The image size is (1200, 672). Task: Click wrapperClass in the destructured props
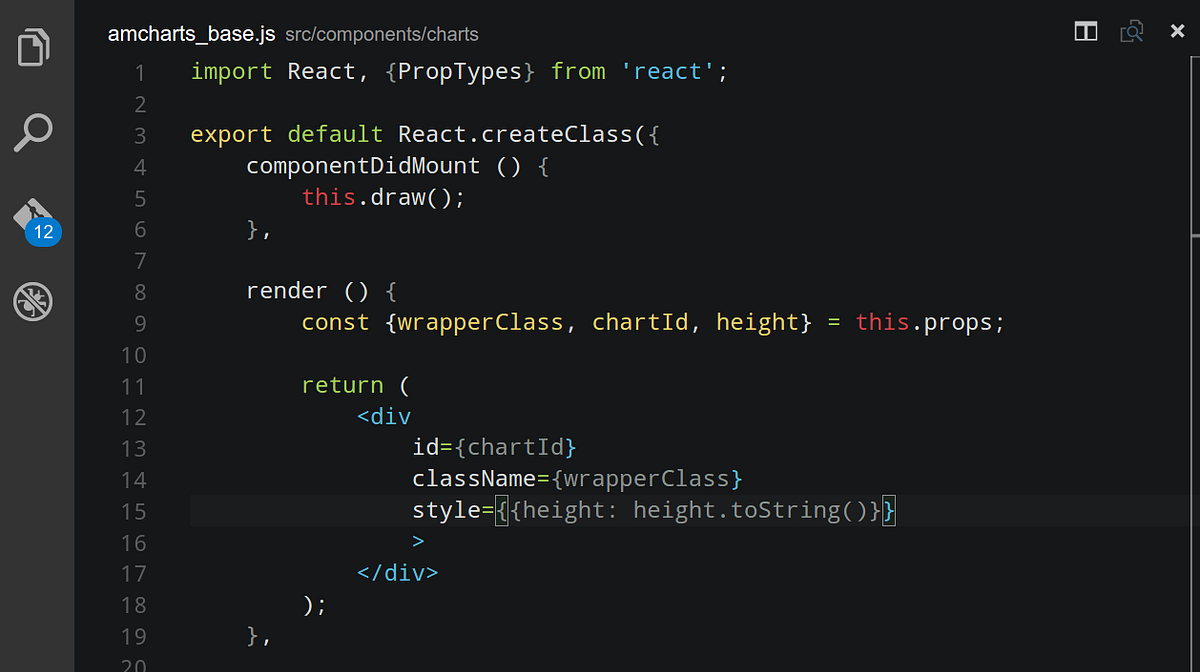click(x=478, y=322)
